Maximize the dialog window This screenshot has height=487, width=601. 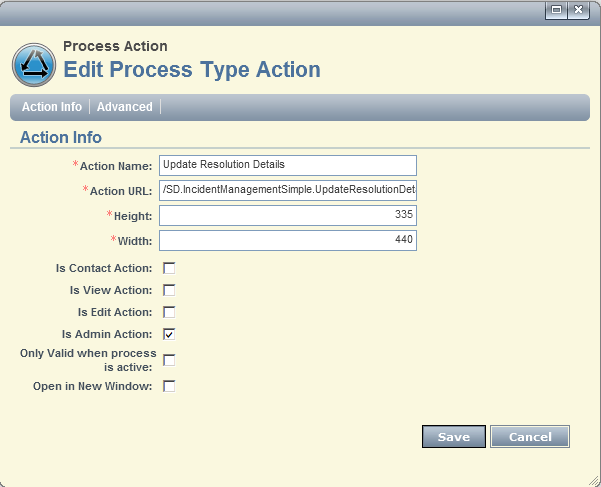point(556,10)
